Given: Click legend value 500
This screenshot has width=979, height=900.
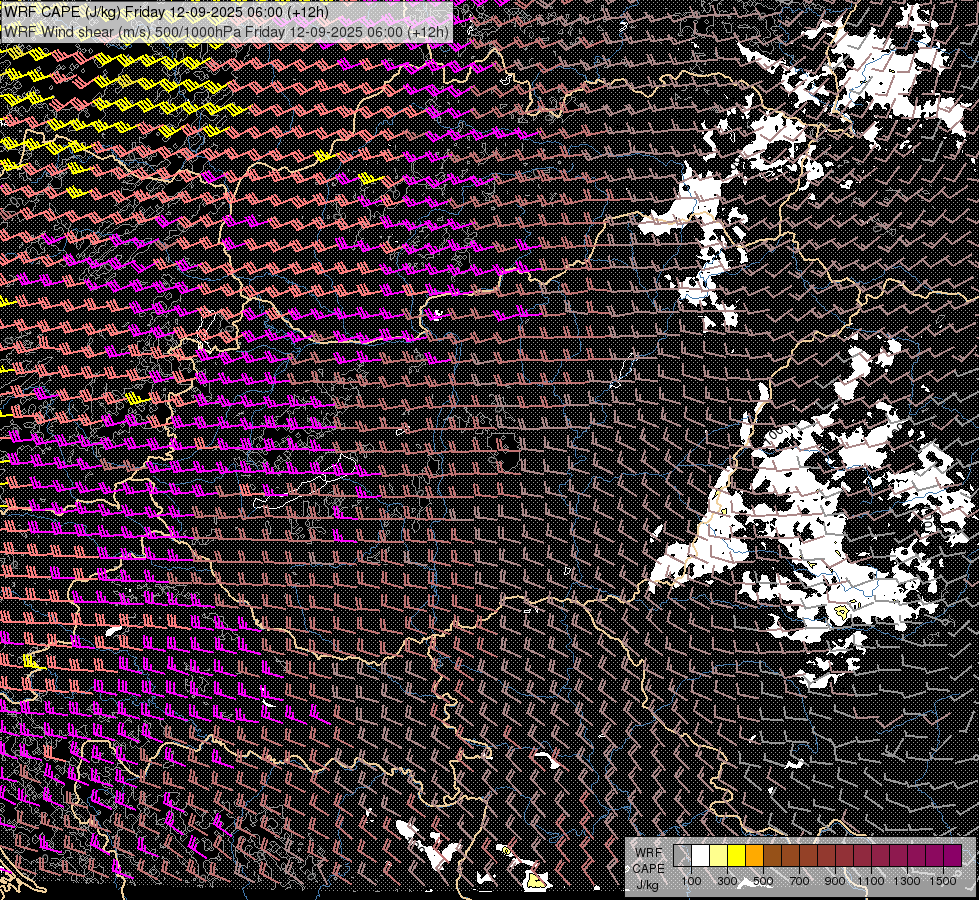Looking at the screenshot, I should (x=763, y=881).
